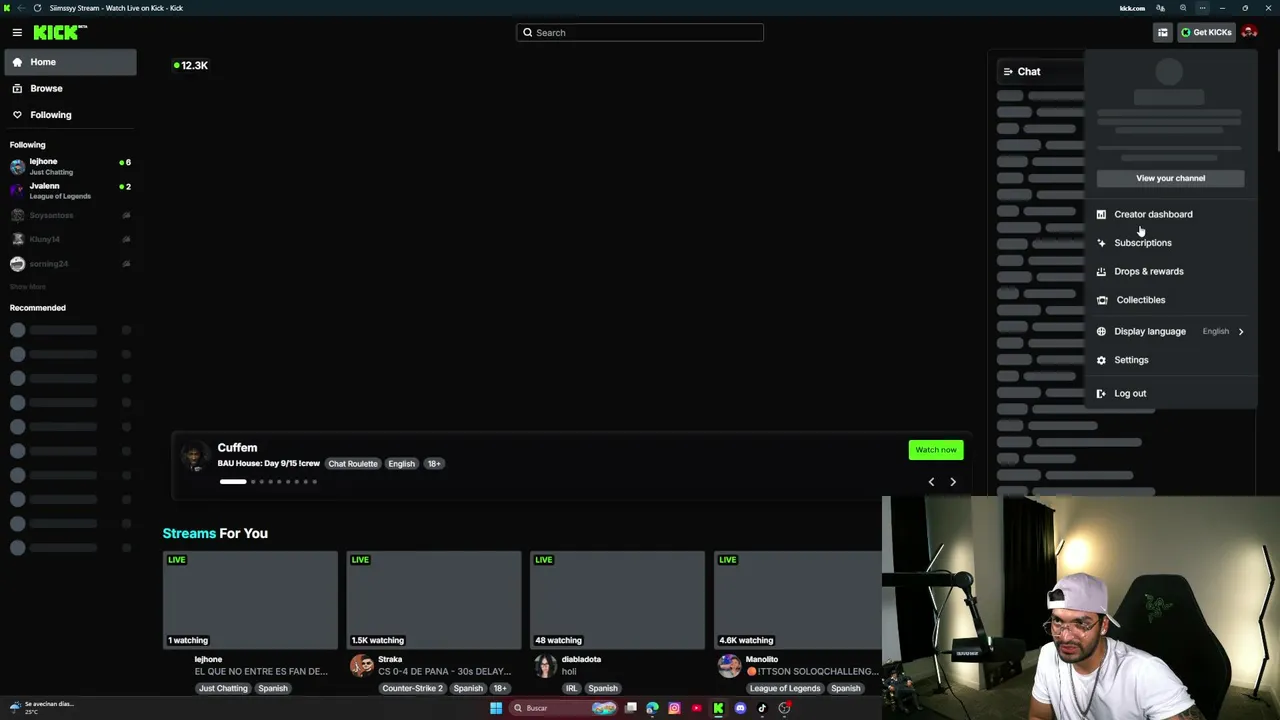Click Just Chatting tag under lejhone card
1280x720 pixels.
[223, 688]
